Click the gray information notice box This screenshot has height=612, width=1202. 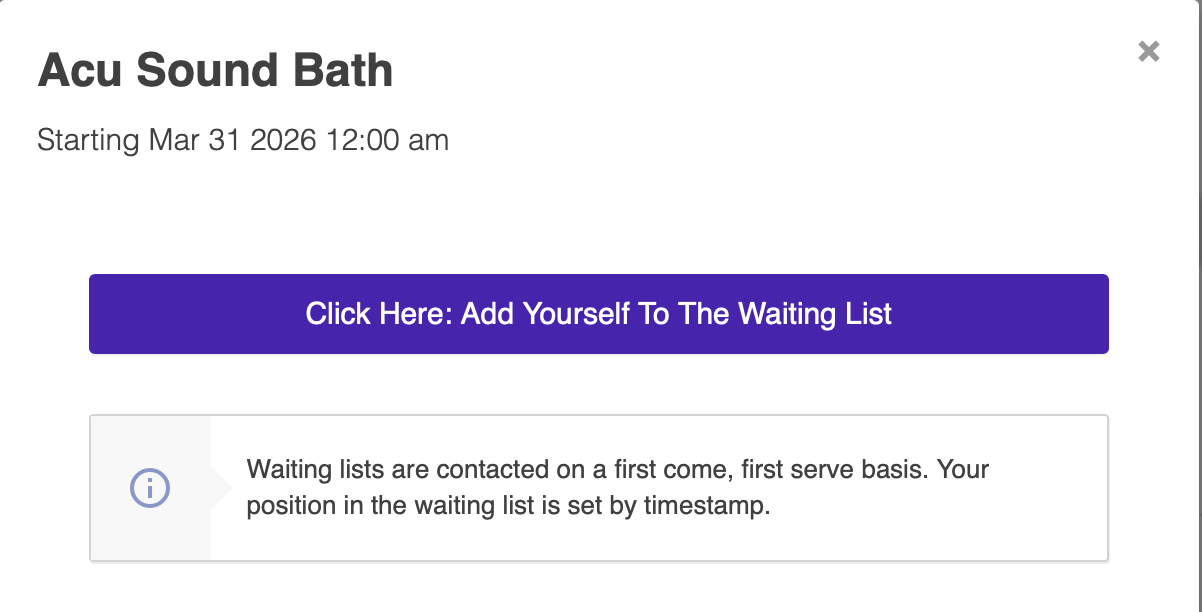pos(599,487)
